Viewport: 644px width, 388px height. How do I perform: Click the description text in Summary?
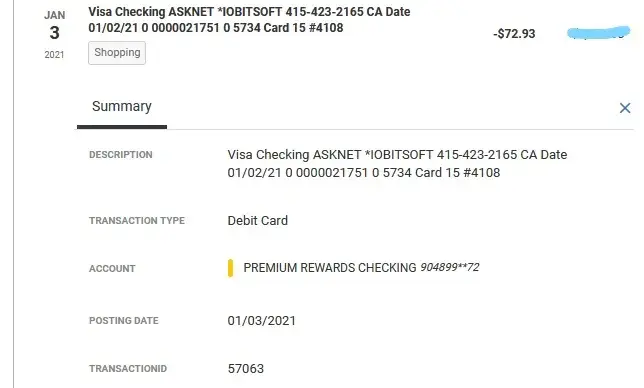coord(397,163)
